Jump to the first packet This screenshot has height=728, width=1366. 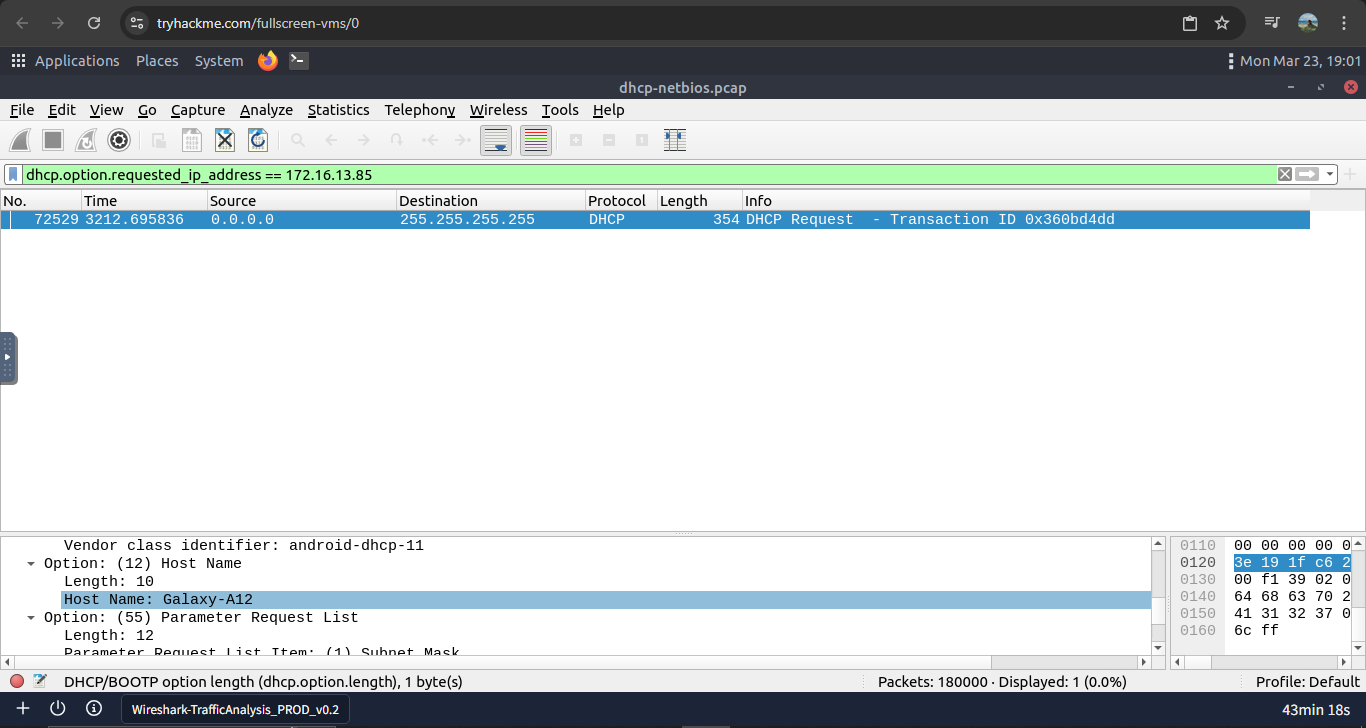click(x=430, y=141)
